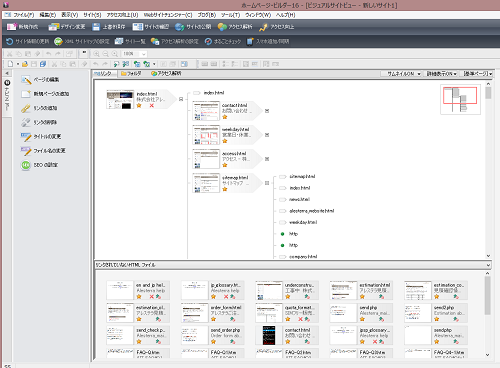
Task: Click alestera_website.html link under sitemap
Action: click(x=312, y=211)
